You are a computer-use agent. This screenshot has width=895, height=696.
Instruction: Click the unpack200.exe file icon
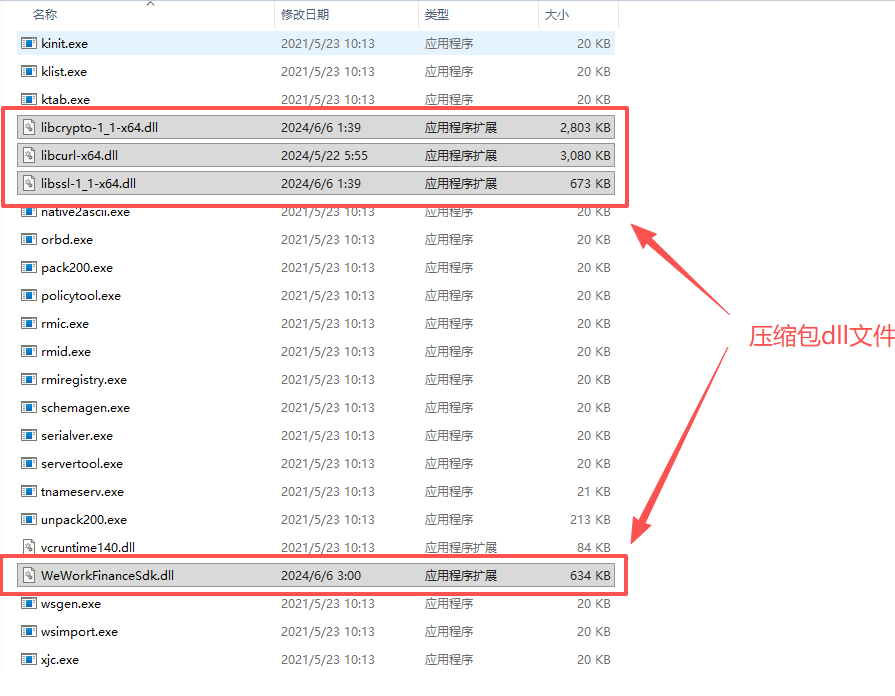(x=29, y=519)
